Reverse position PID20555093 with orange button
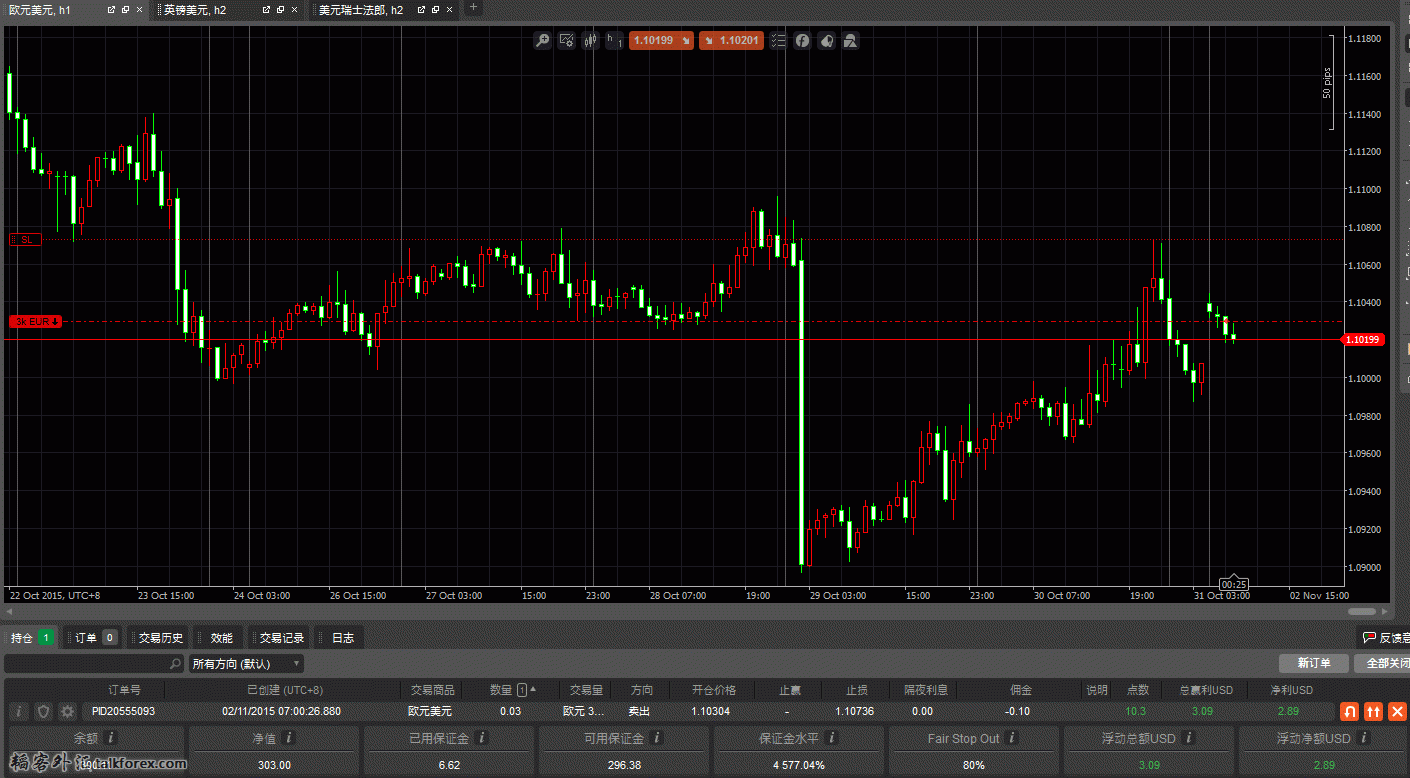This screenshot has height=778, width=1410. 1350,711
